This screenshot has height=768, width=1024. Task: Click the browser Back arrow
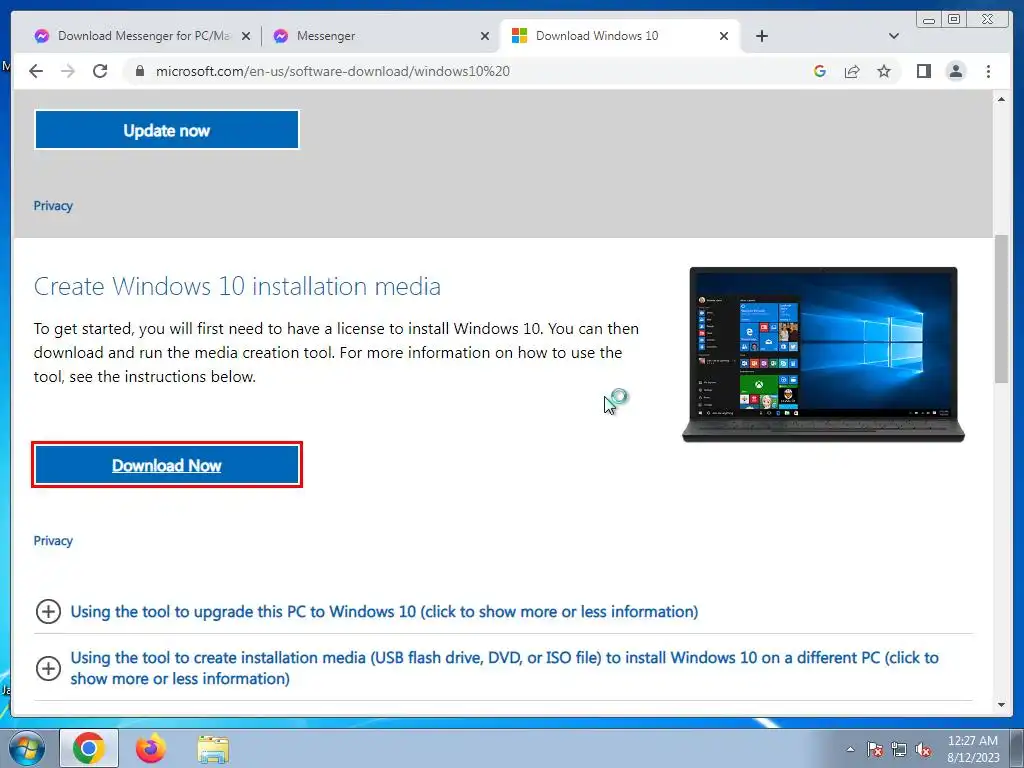click(36, 71)
